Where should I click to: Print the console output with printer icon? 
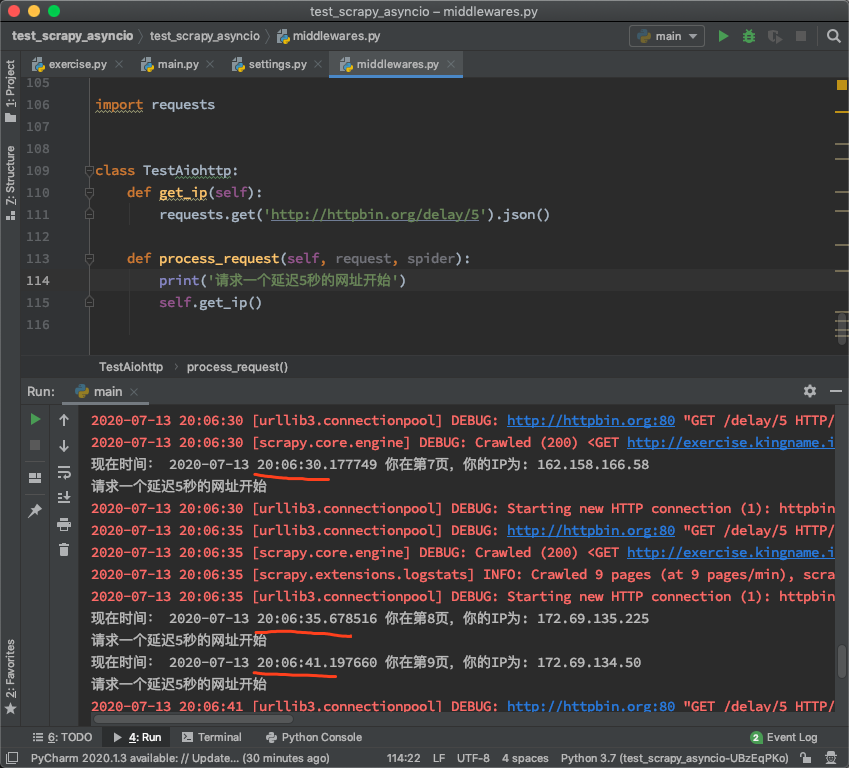[64, 524]
